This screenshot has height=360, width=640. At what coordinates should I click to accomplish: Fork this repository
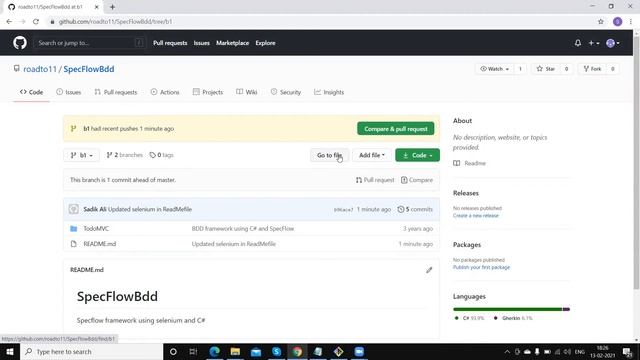[x=592, y=69]
